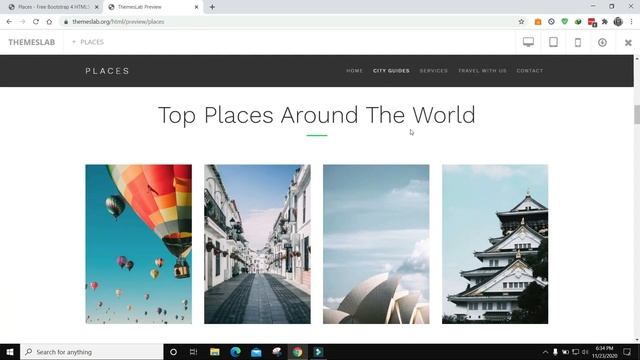Open the CONTACT nav item
Screen dimensions: 640x360
coord(530,71)
